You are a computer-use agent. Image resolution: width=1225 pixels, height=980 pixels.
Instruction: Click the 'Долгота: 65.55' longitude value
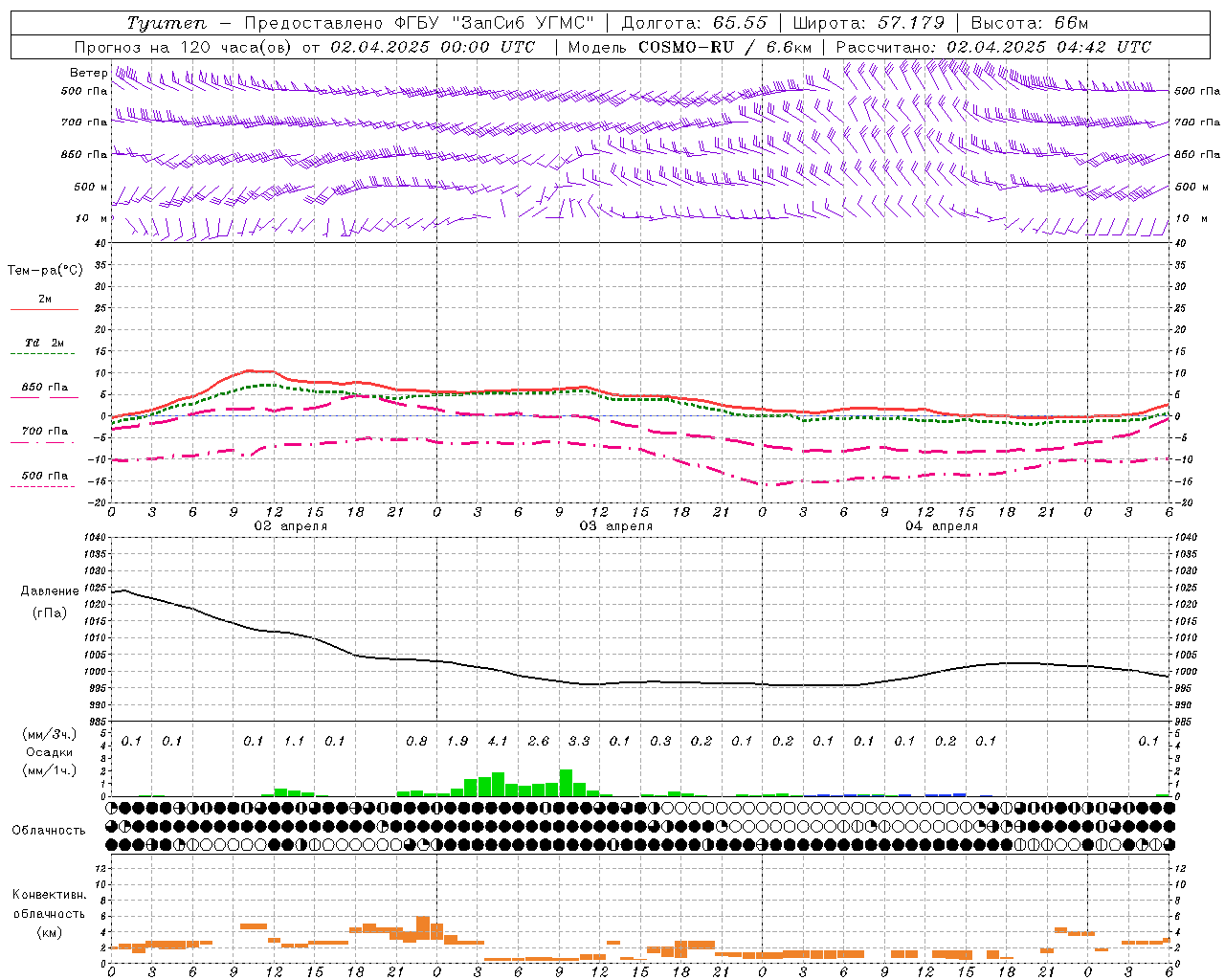694,23
